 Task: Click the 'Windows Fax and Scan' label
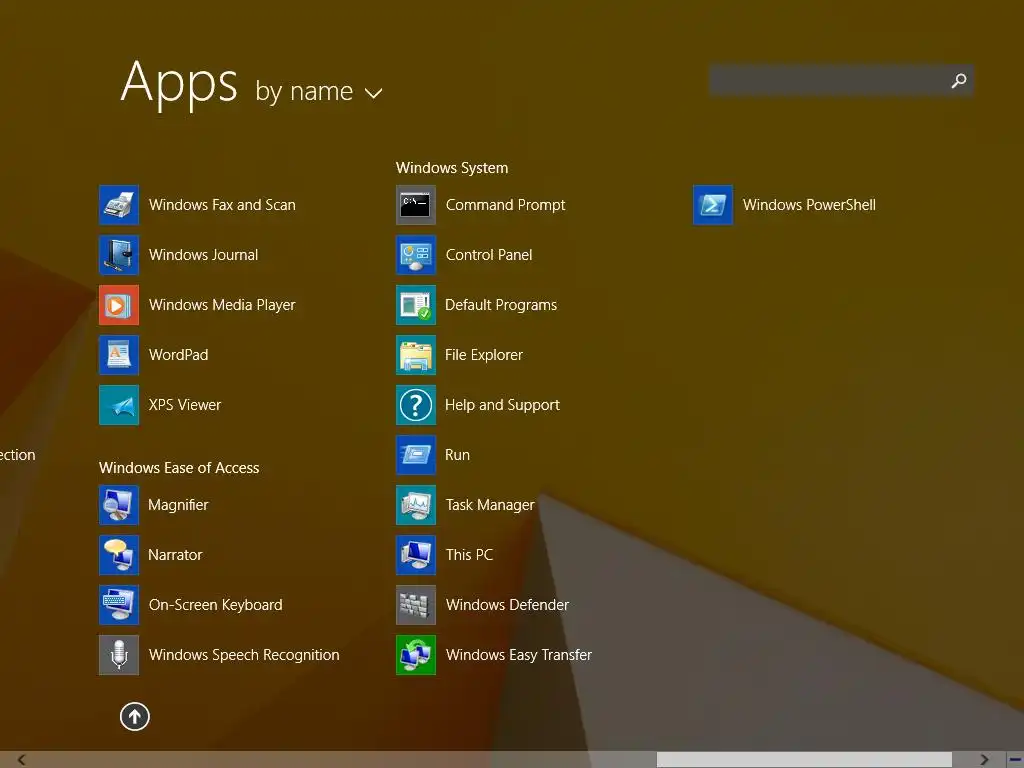coord(222,205)
